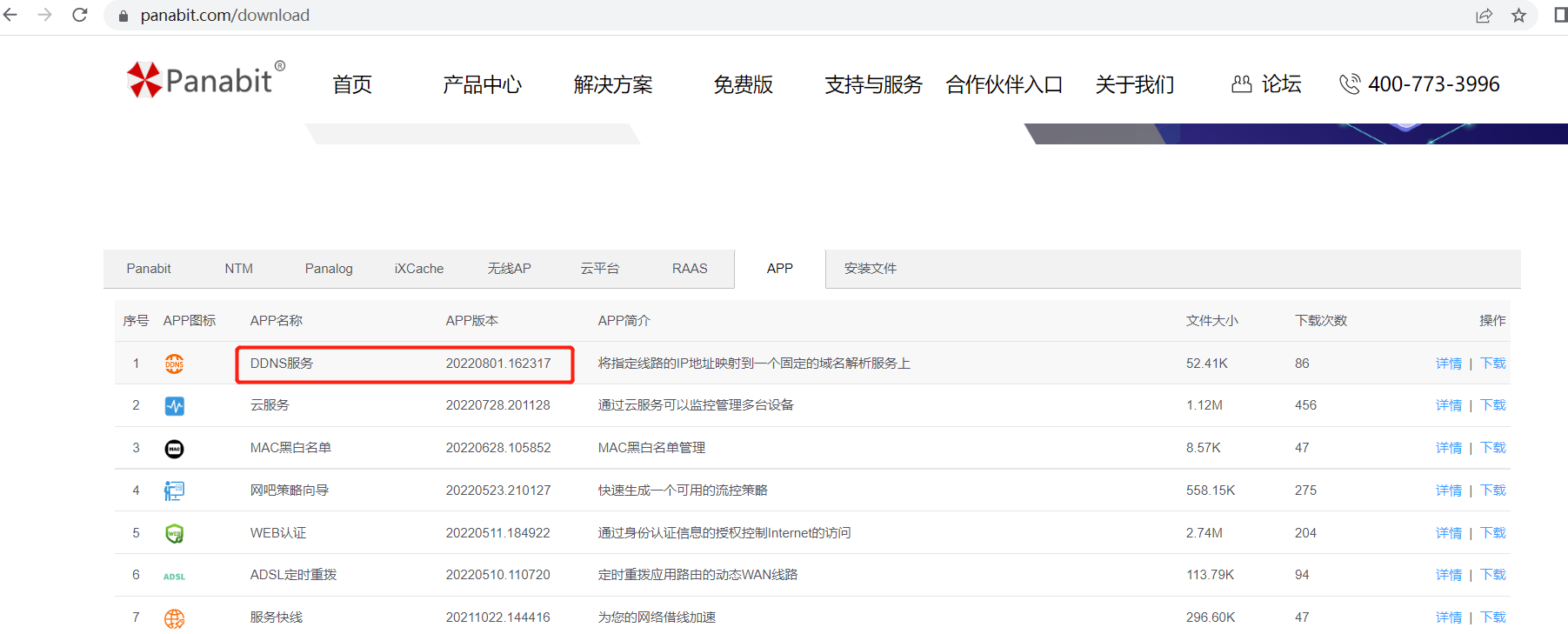1568x634 pixels.
Task: Download ADSL定时重拨 via 下载 link
Action: coord(1493,575)
